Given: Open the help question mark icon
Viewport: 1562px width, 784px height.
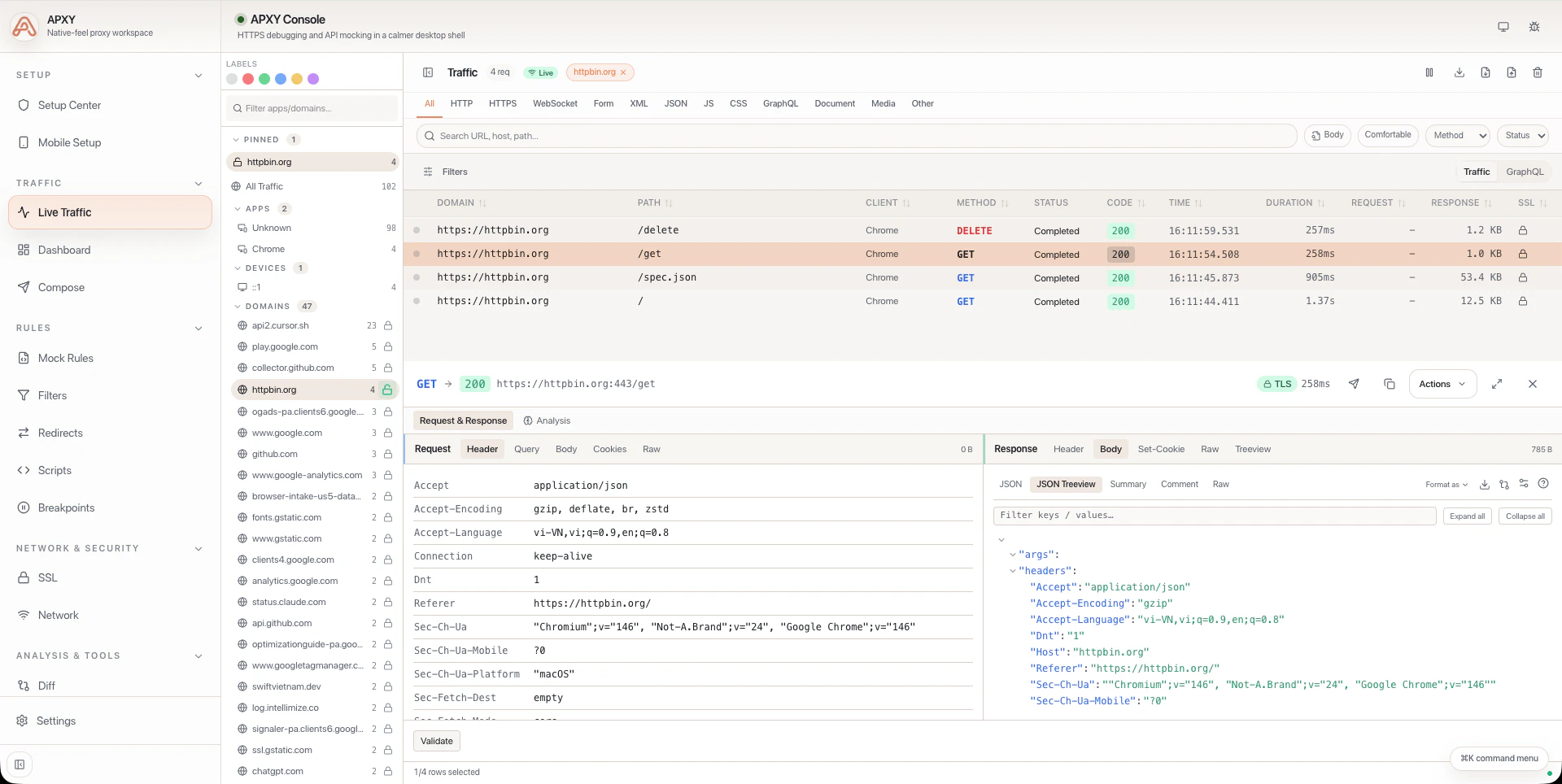Looking at the screenshot, I should click(1543, 484).
